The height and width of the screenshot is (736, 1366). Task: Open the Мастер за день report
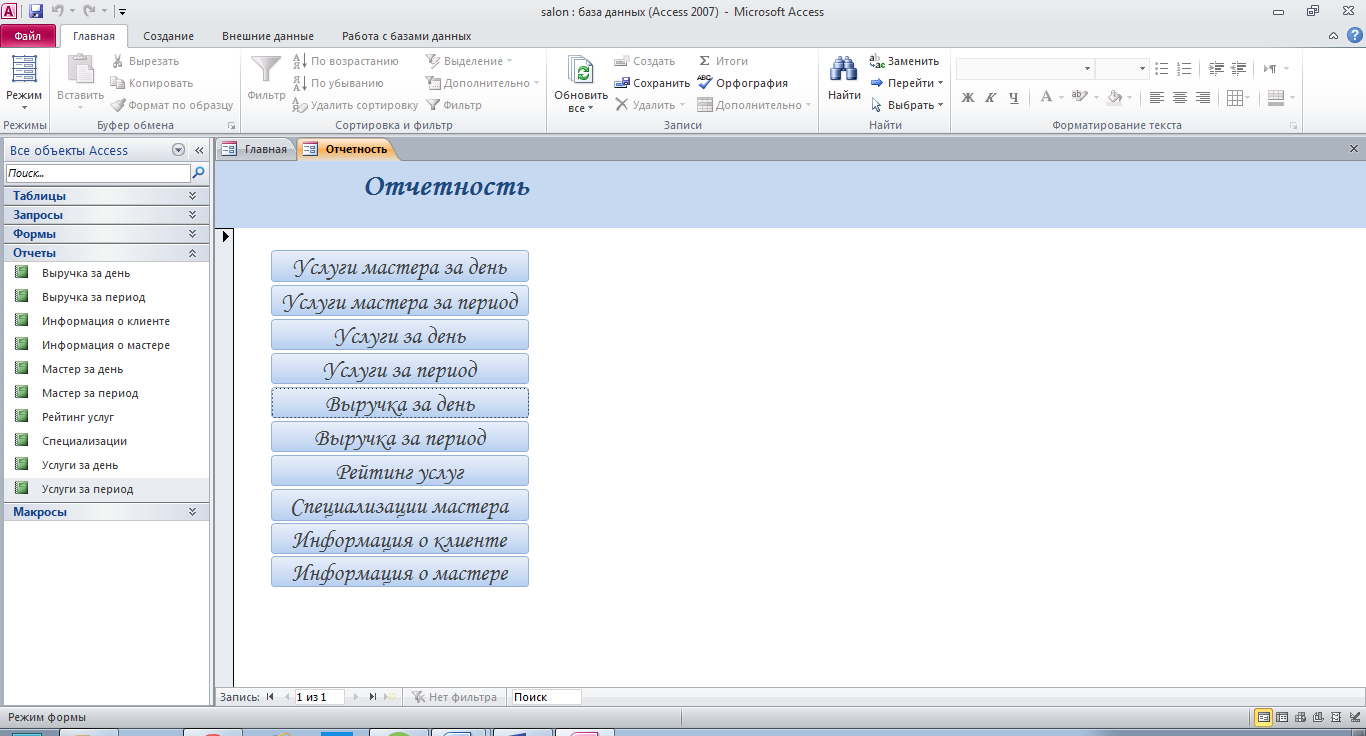click(x=83, y=369)
